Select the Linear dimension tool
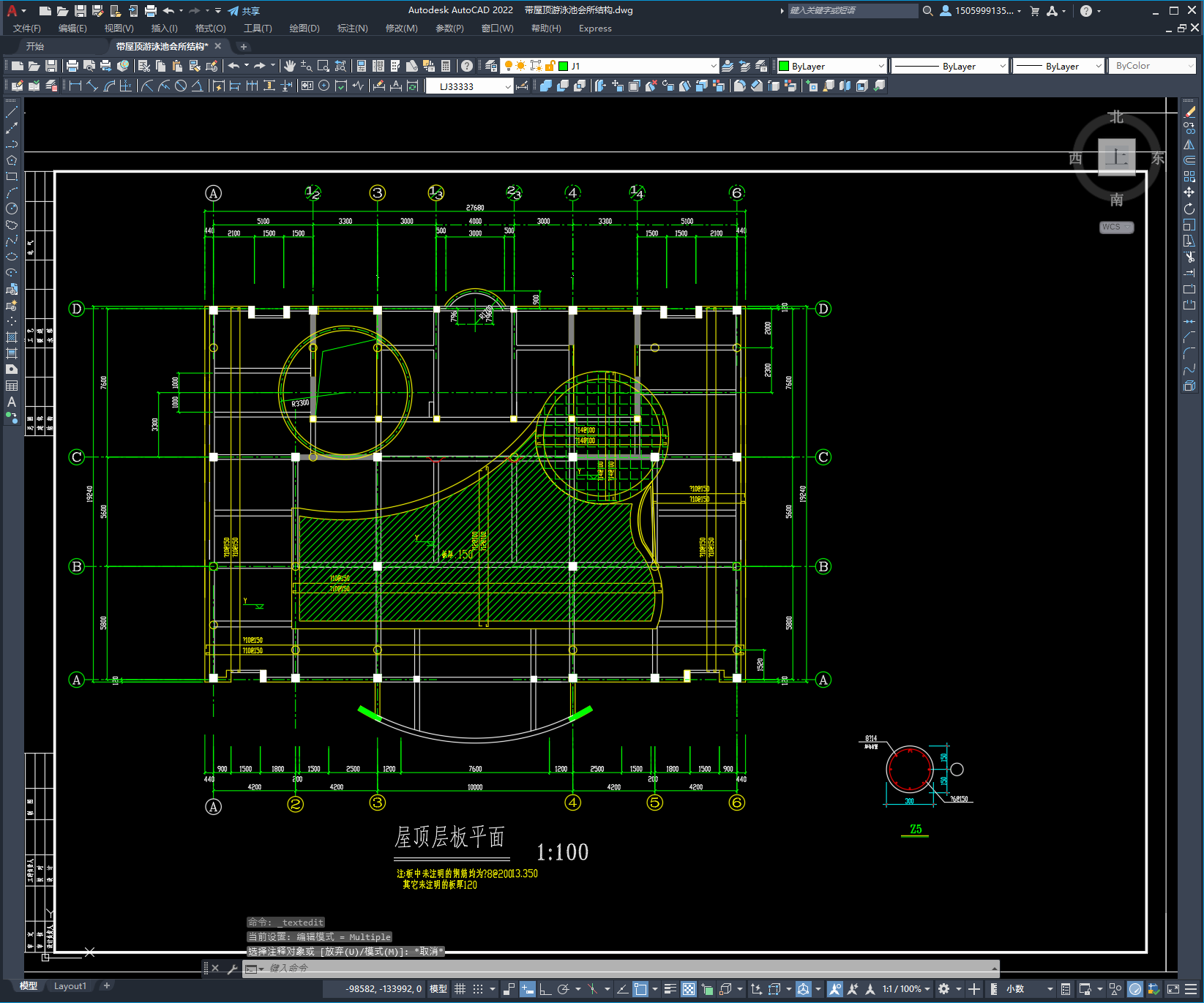The image size is (1204, 1003). click(75, 86)
